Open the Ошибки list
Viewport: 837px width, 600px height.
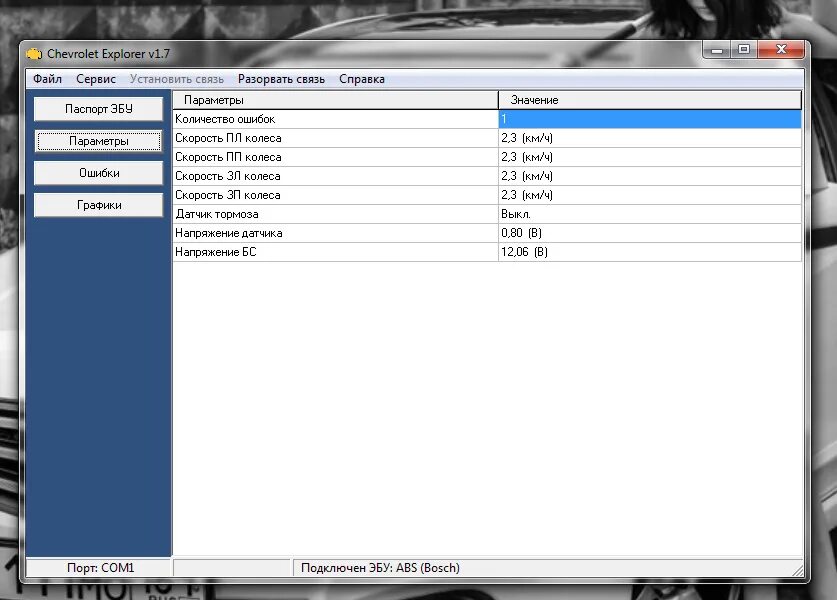tap(99, 173)
